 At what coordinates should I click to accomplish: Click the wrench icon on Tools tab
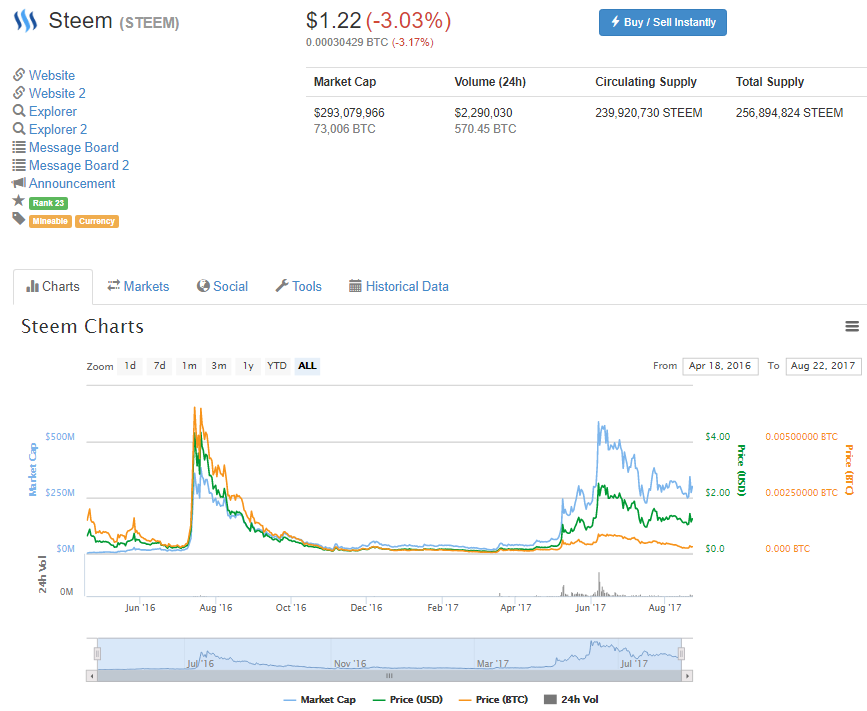[282, 285]
